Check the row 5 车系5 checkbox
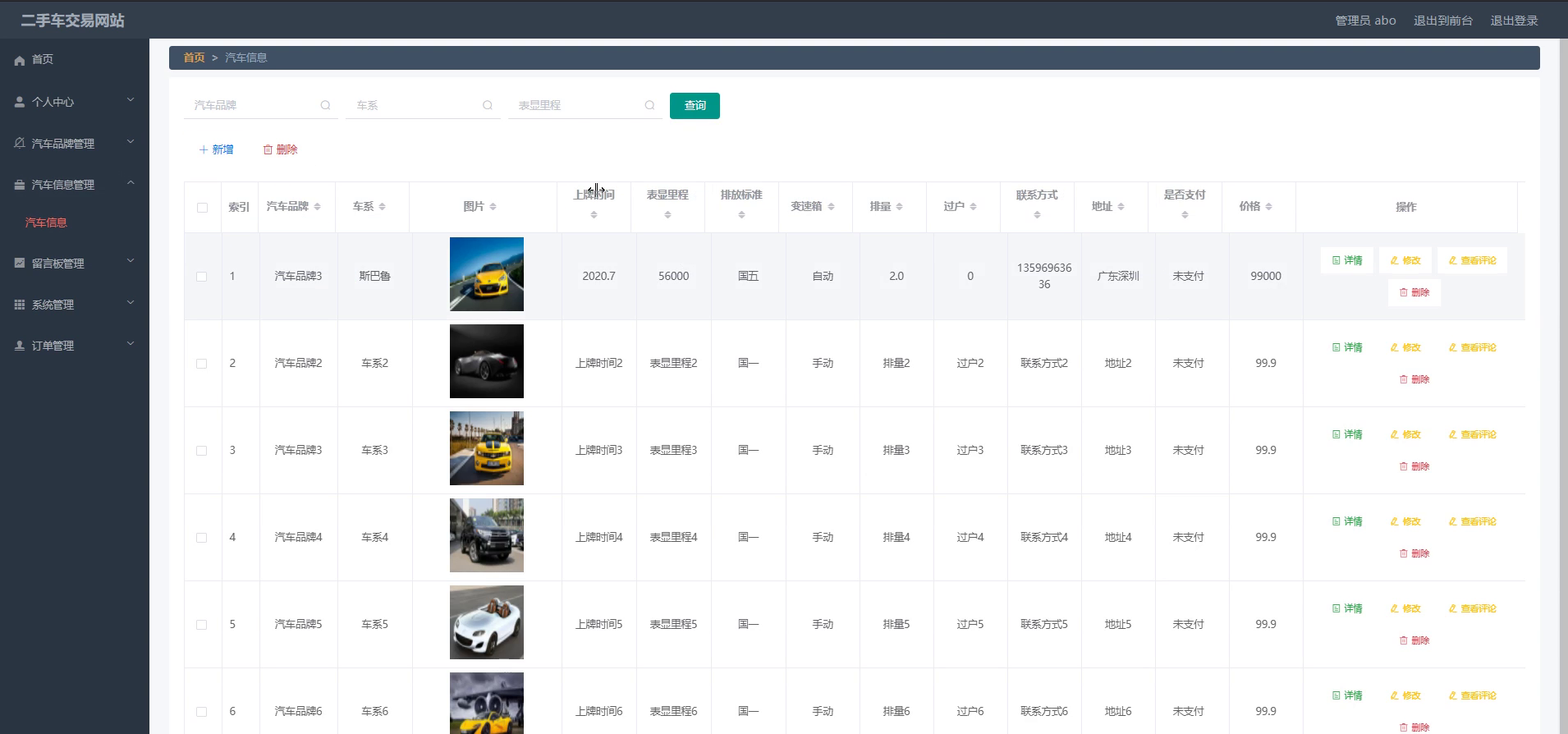 tap(202, 625)
